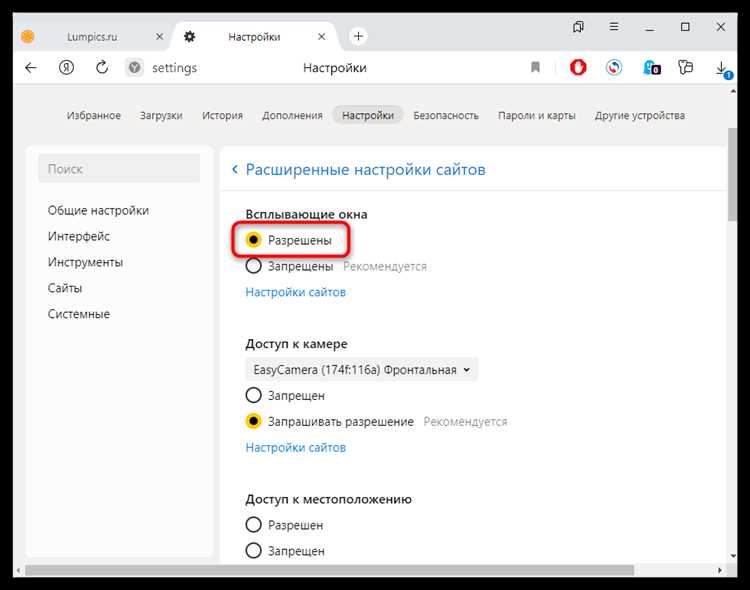Click the bookmark icon in address bar
The width and height of the screenshot is (750, 590).
pos(535,68)
